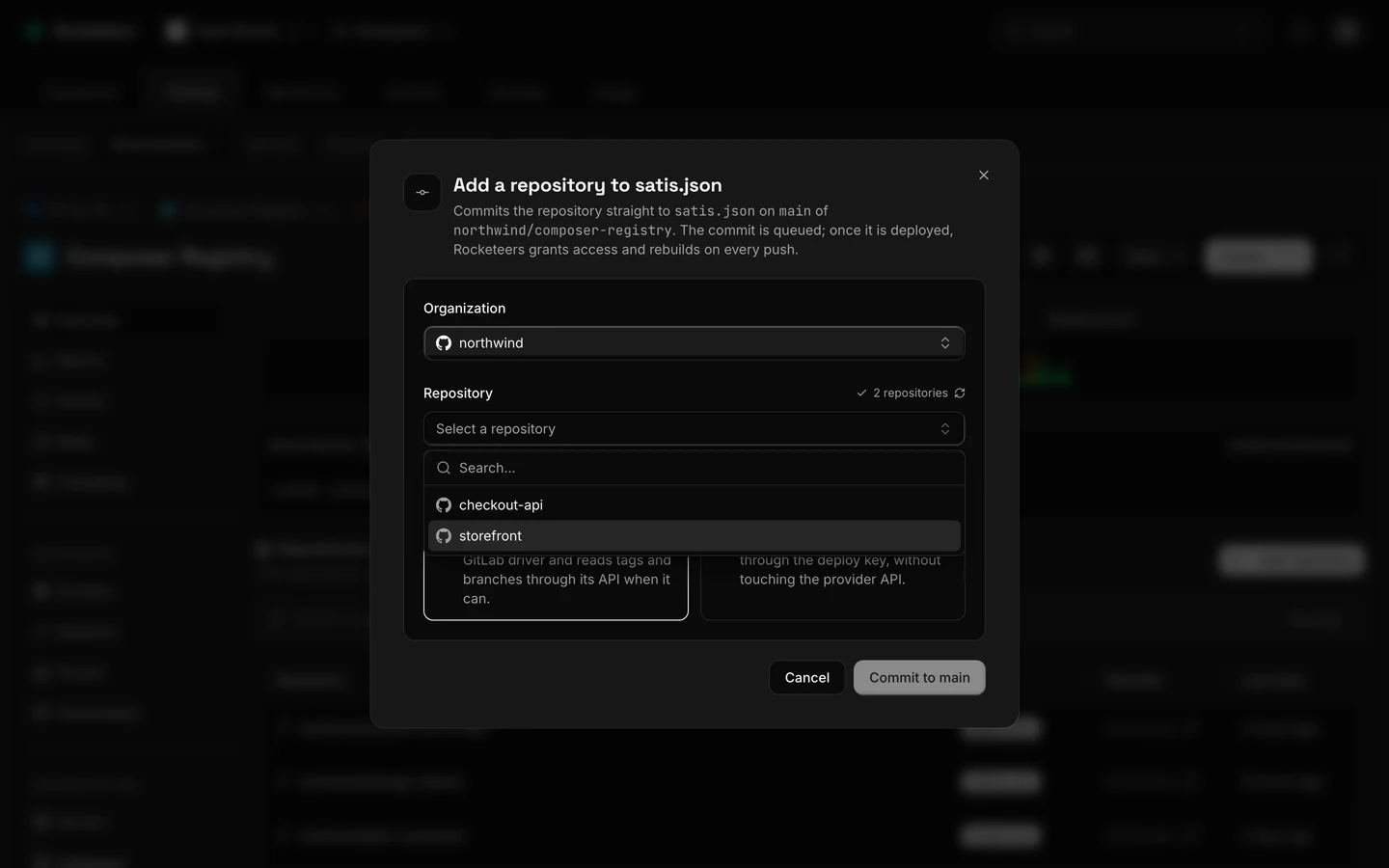Pick storefront from the repository list
This screenshot has height=868, width=1389.
point(694,536)
